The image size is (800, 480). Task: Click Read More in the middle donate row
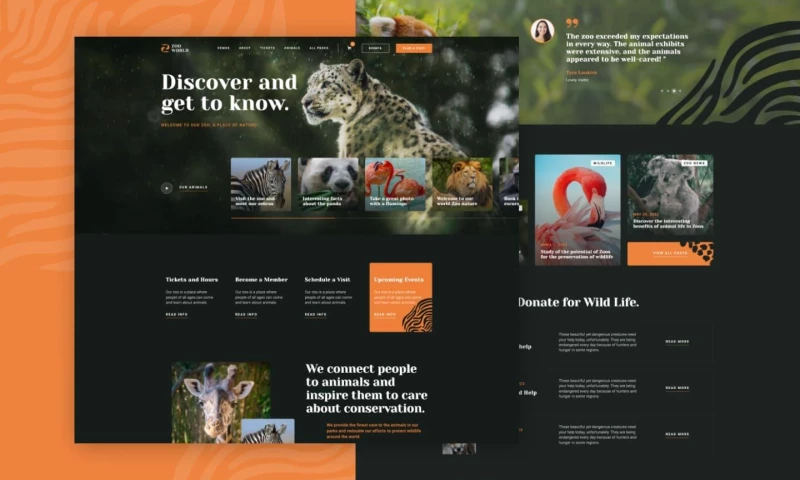677,388
